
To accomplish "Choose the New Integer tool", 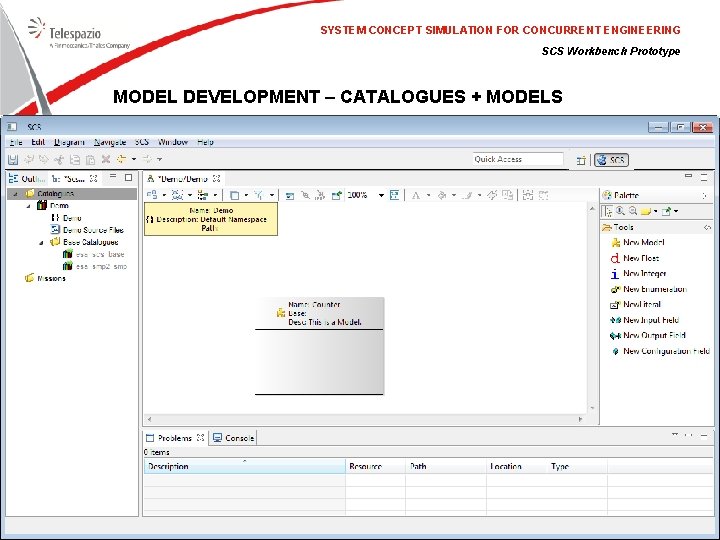I will pyautogui.click(x=643, y=274).
